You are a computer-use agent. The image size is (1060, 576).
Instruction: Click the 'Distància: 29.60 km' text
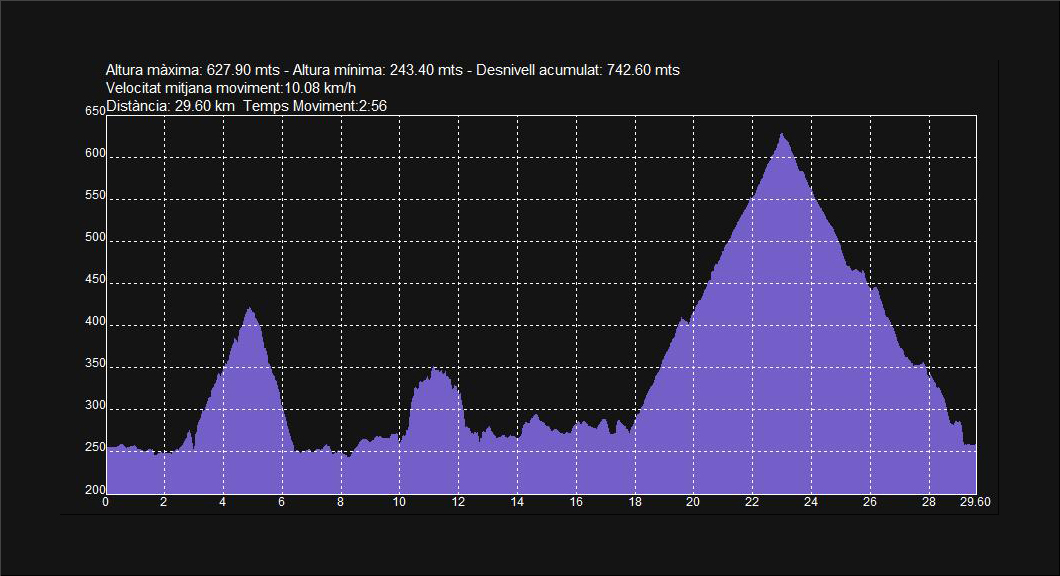pyautogui.click(x=170, y=105)
